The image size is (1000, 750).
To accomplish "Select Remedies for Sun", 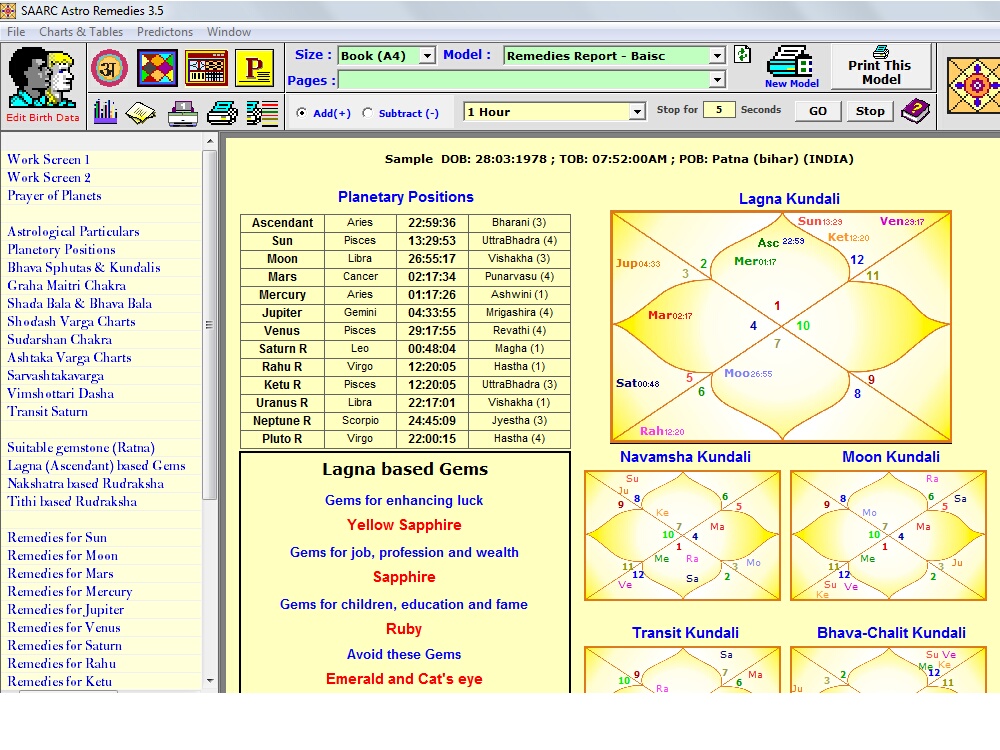I will tap(57, 538).
